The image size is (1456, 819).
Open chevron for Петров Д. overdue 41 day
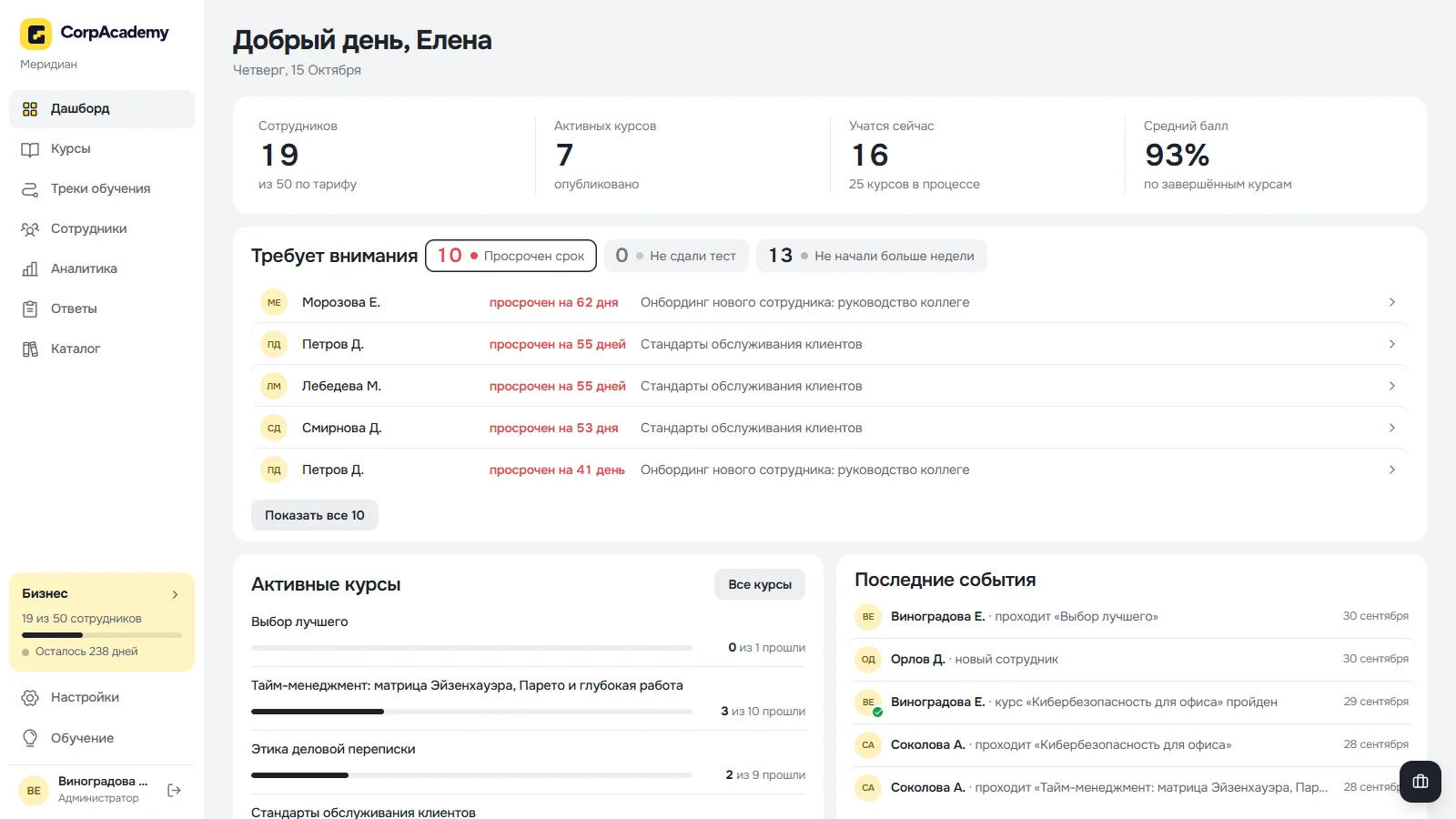[1392, 470]
